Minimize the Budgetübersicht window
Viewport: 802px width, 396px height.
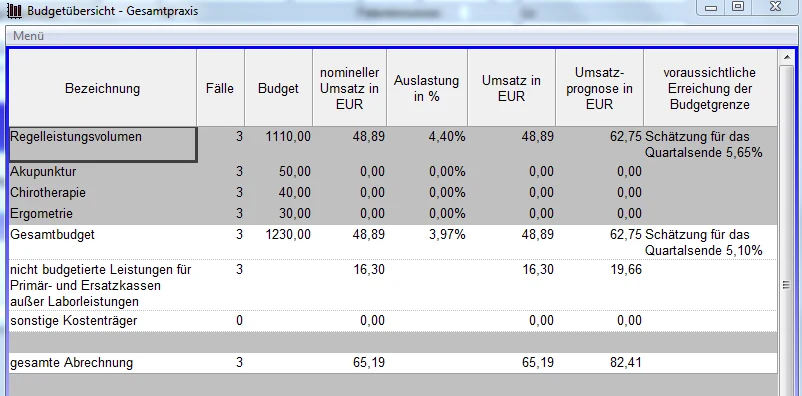(x=710, y=7)
